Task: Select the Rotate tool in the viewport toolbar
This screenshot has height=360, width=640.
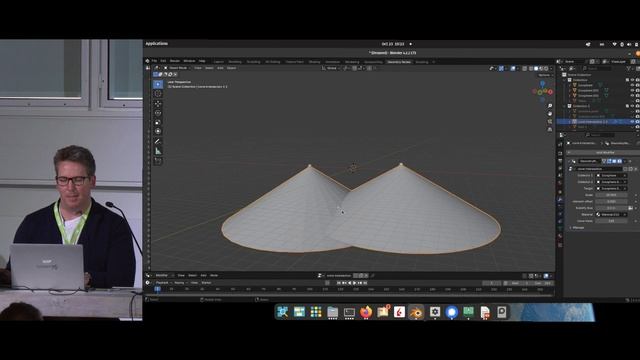Action: [158, 113]
